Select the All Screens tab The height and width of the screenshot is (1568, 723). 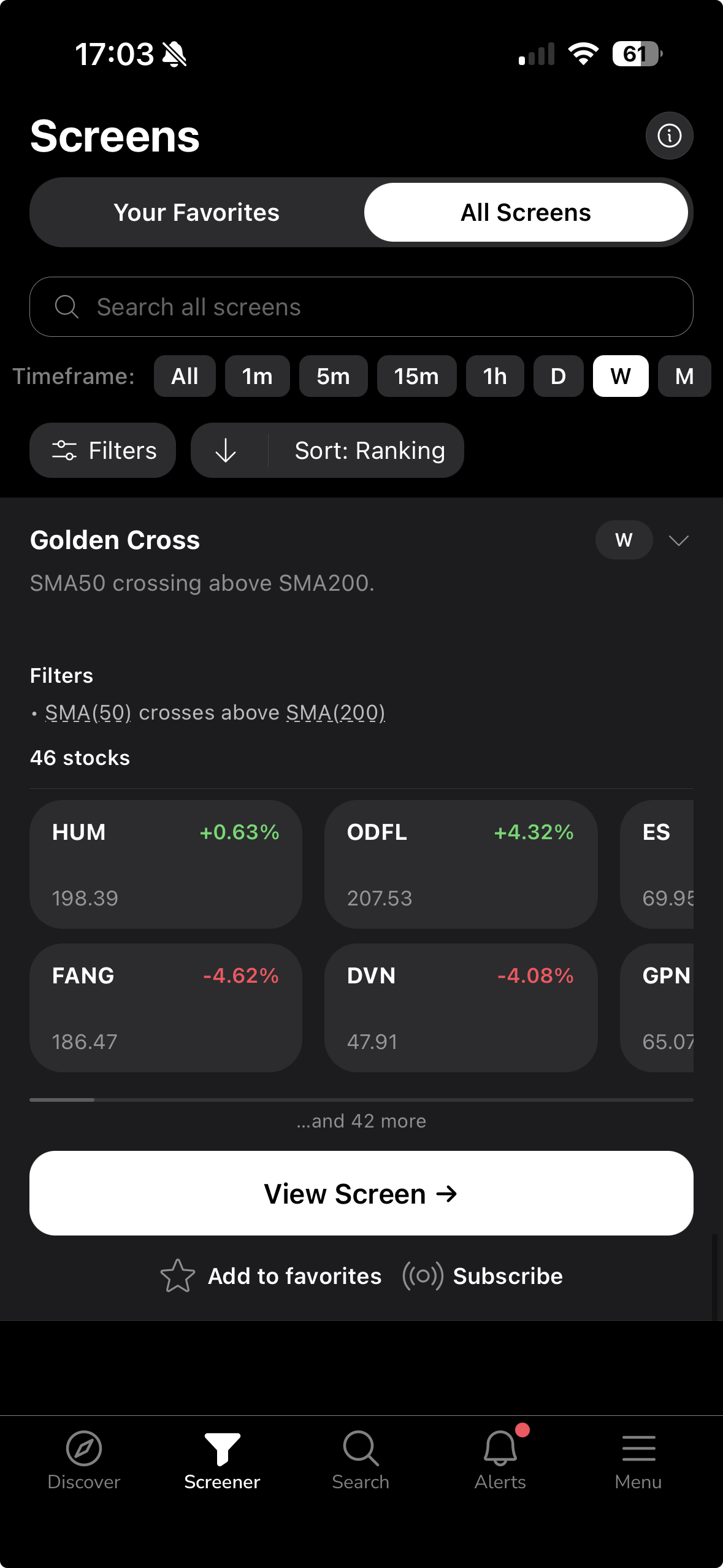point(526,212)
